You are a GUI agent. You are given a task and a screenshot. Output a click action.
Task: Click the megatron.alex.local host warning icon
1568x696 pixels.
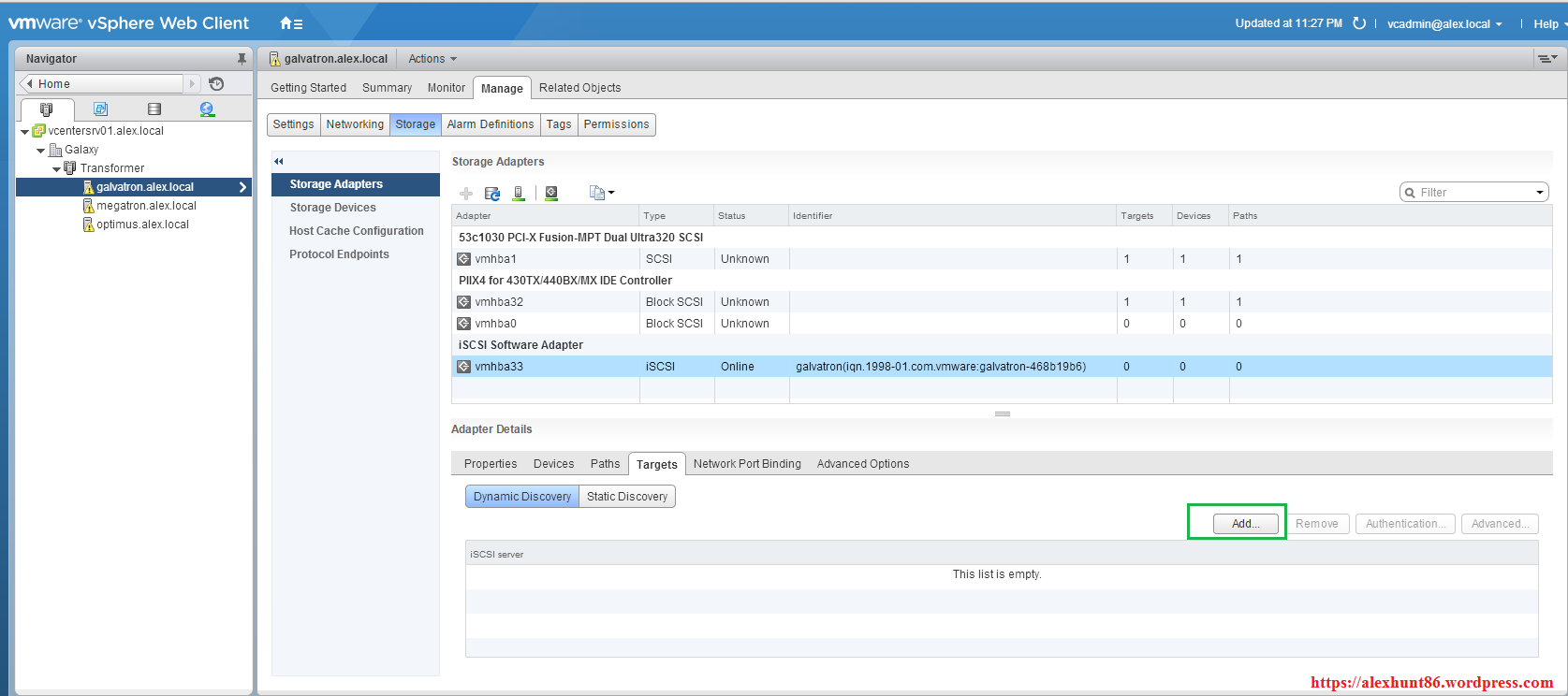pyautogui.click(x=89, y=206)
